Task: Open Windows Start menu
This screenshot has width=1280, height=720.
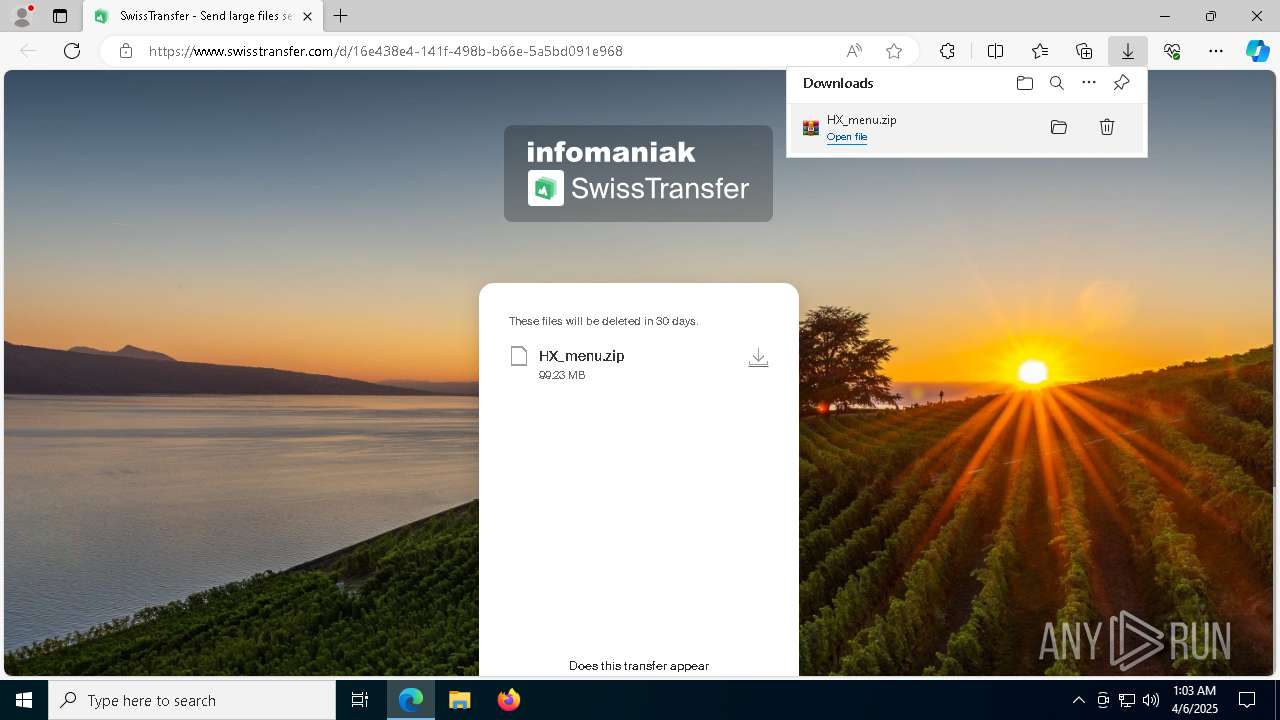Action: pyautogui.click(x=24, y=700)
